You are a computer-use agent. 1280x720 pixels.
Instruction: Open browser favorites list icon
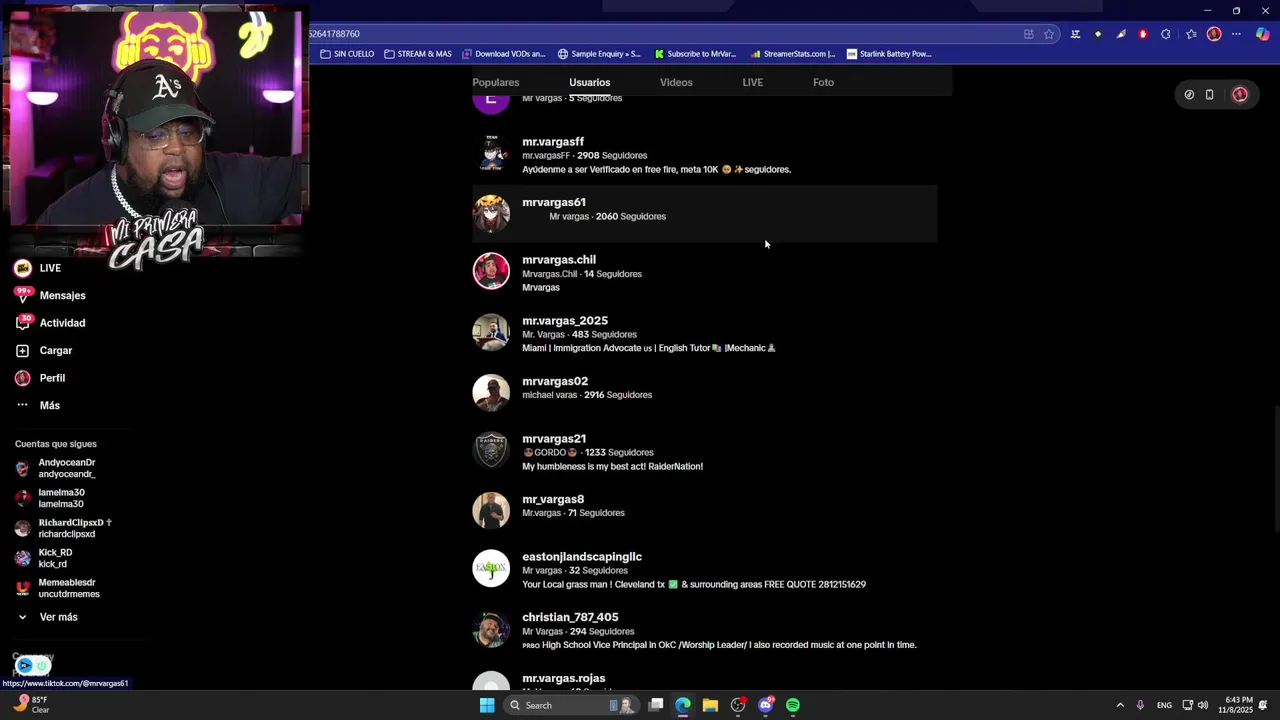point(1191,34)
